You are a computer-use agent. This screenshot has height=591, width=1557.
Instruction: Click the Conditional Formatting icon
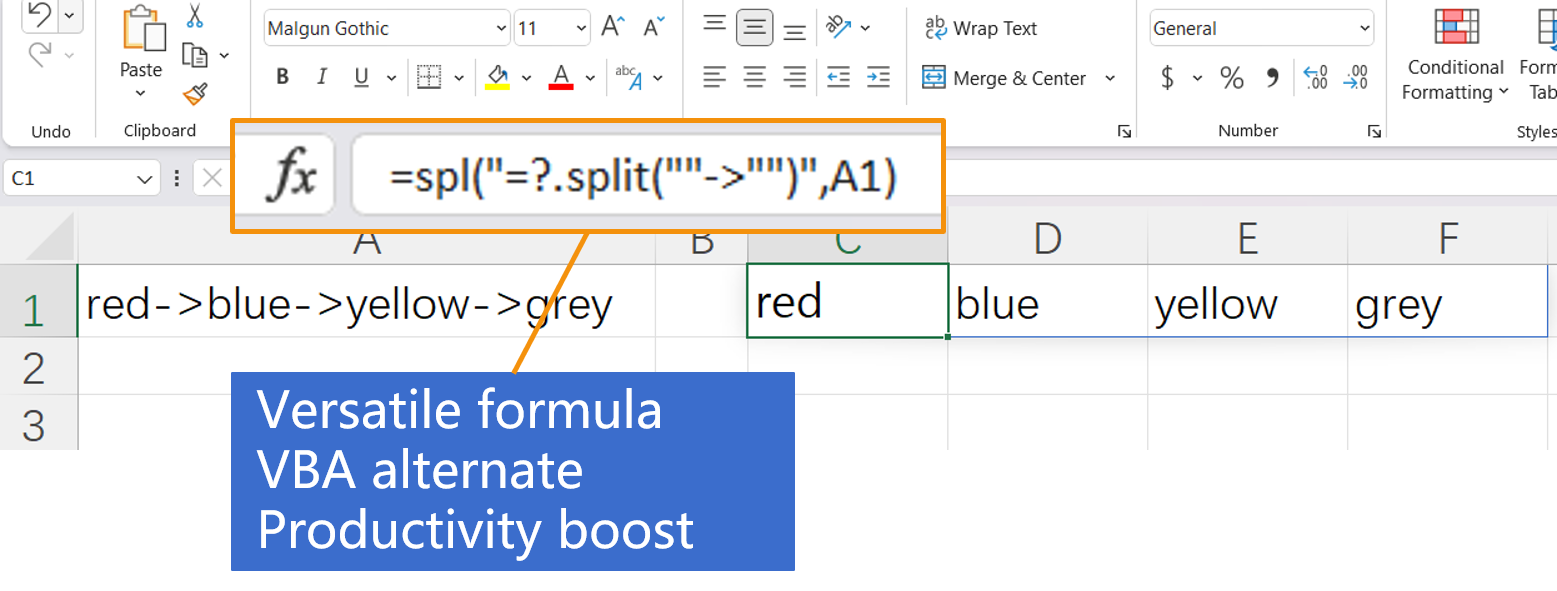click(1456, 28)
